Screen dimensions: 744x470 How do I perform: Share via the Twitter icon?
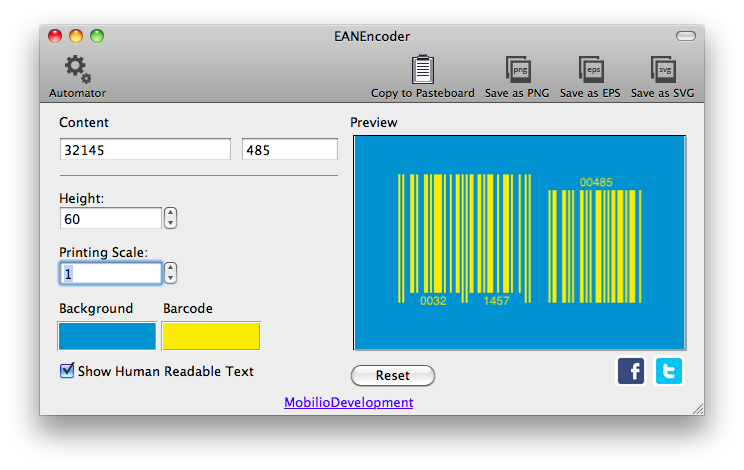pos(669,371)
